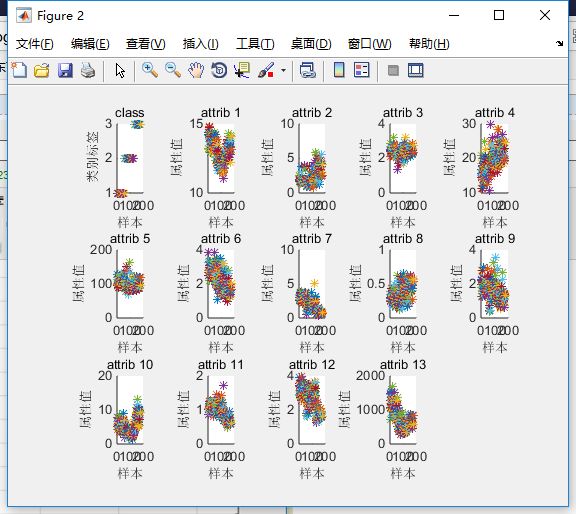Activate the Data Cursor tool
Screen dimensions: 576x514
point(242,70)
